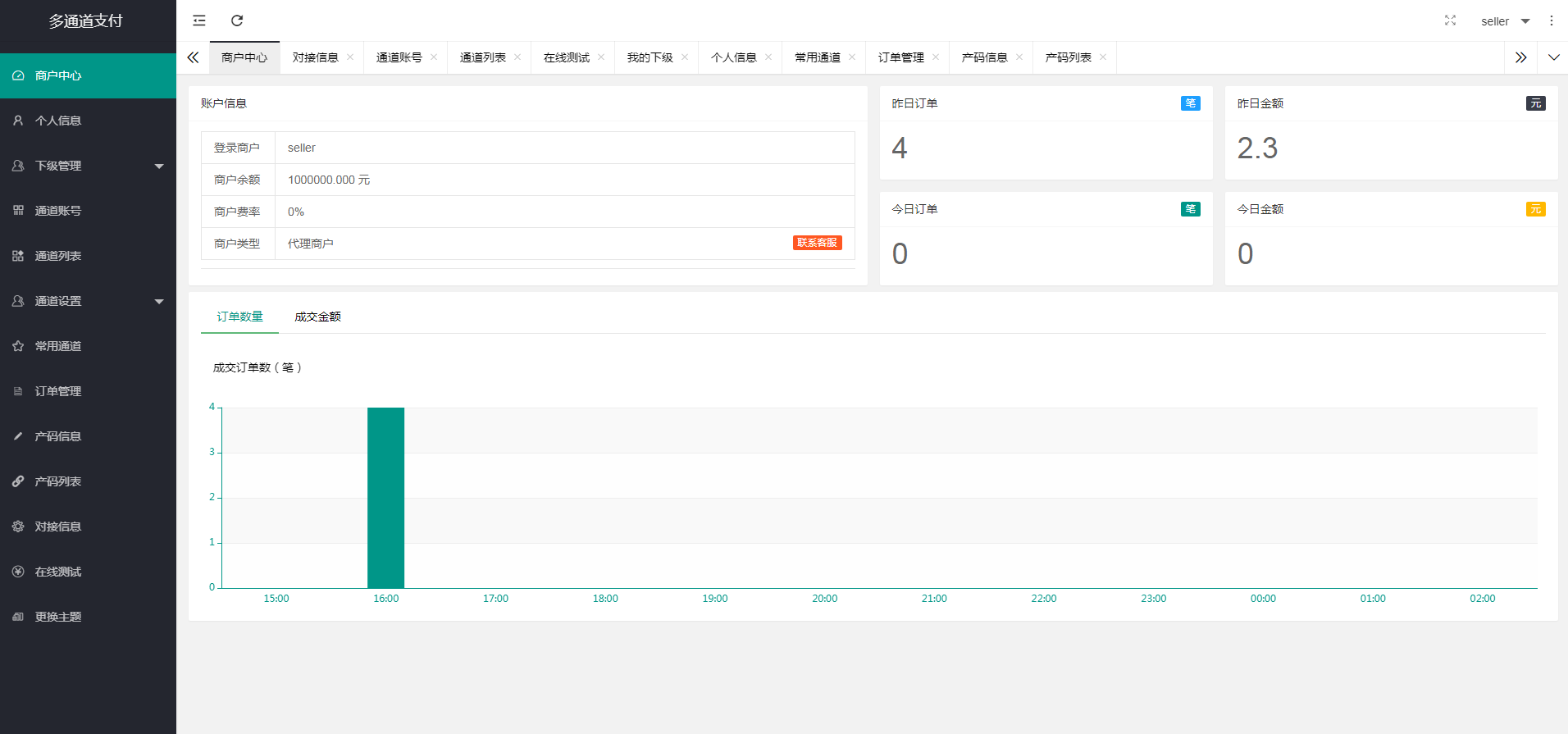
Task: Click the refresh icon in top bar
Action: 237,21
